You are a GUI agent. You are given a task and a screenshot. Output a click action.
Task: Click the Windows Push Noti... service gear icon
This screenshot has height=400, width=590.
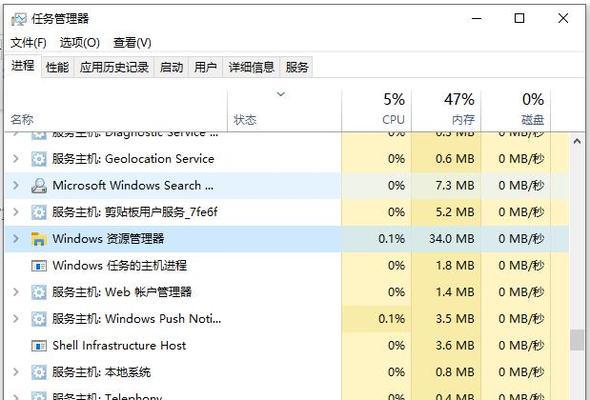[39, 319]
